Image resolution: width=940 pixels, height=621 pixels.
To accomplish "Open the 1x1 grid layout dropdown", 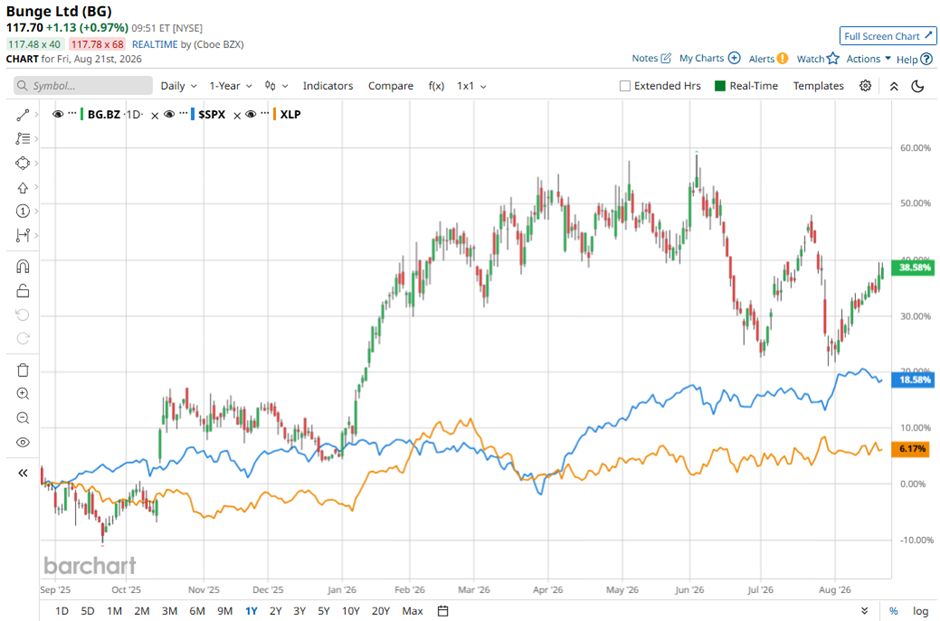I will pyautogui.click(x=471, y=86).
